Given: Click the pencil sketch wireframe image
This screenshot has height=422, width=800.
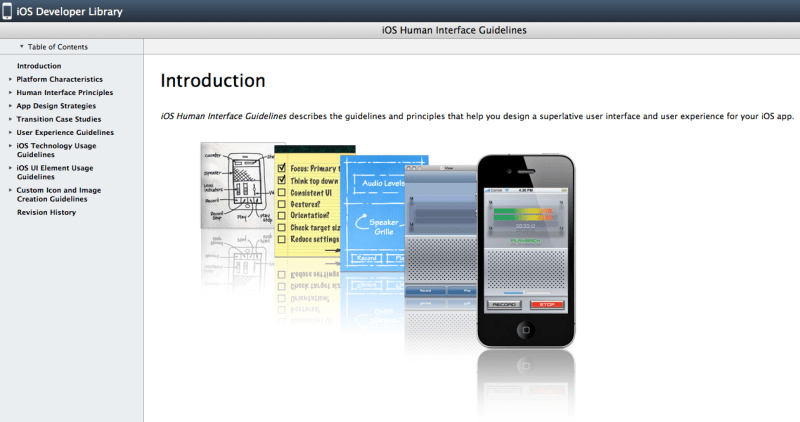Looking at the screenshot, I should pyautogui.click(x=238, y=185).
